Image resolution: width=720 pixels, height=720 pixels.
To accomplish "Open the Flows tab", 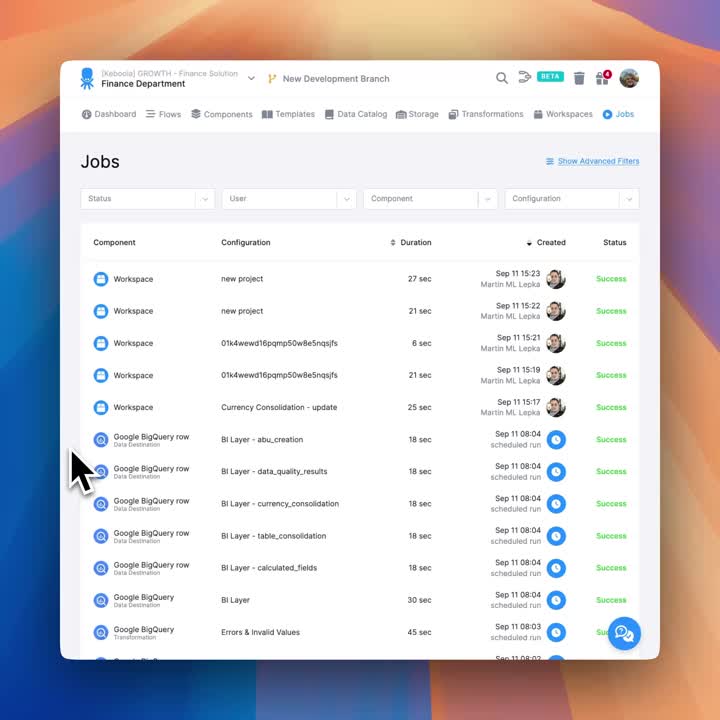I will coord(163,114).
